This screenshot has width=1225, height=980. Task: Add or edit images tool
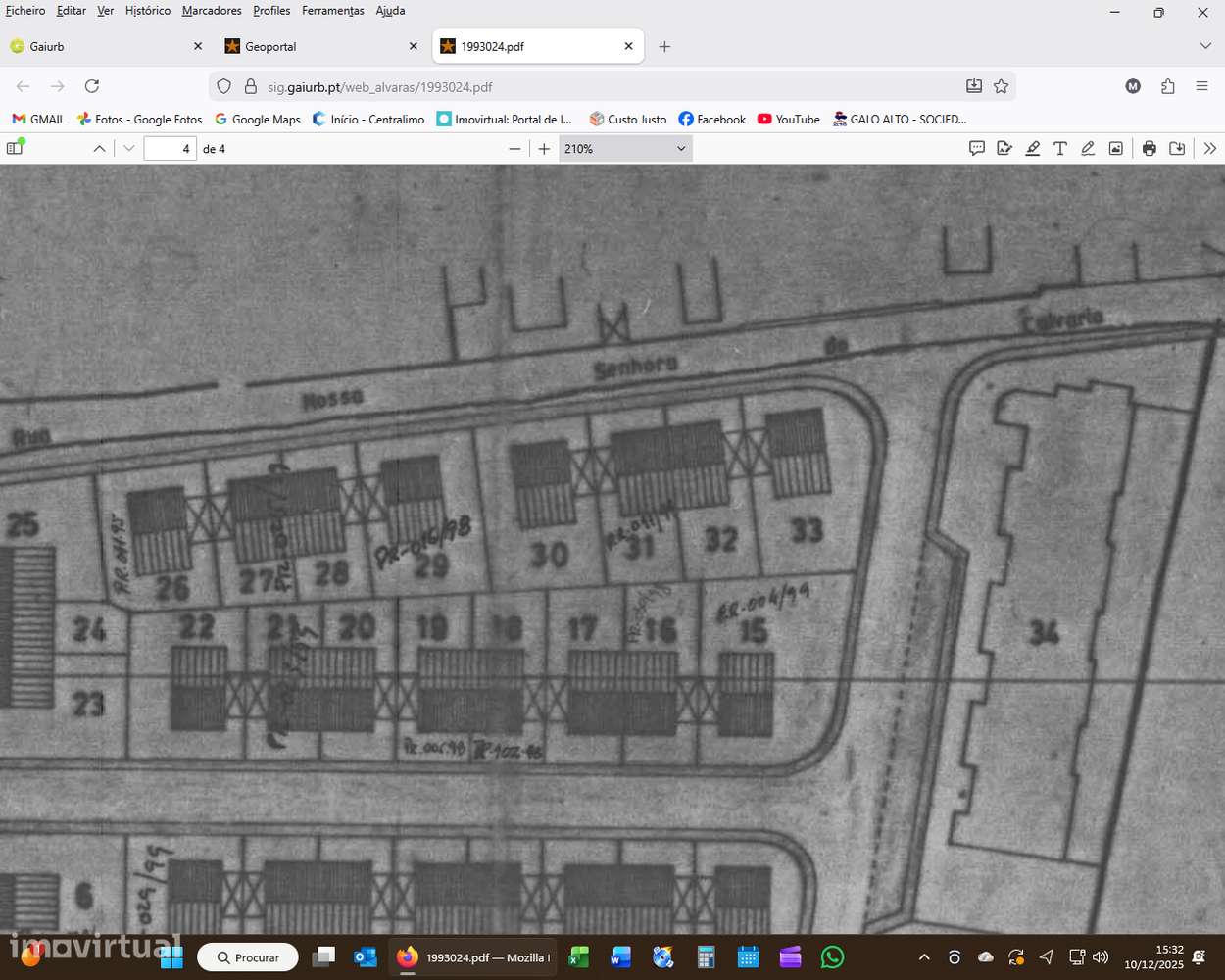click(x=1115, y=148)
